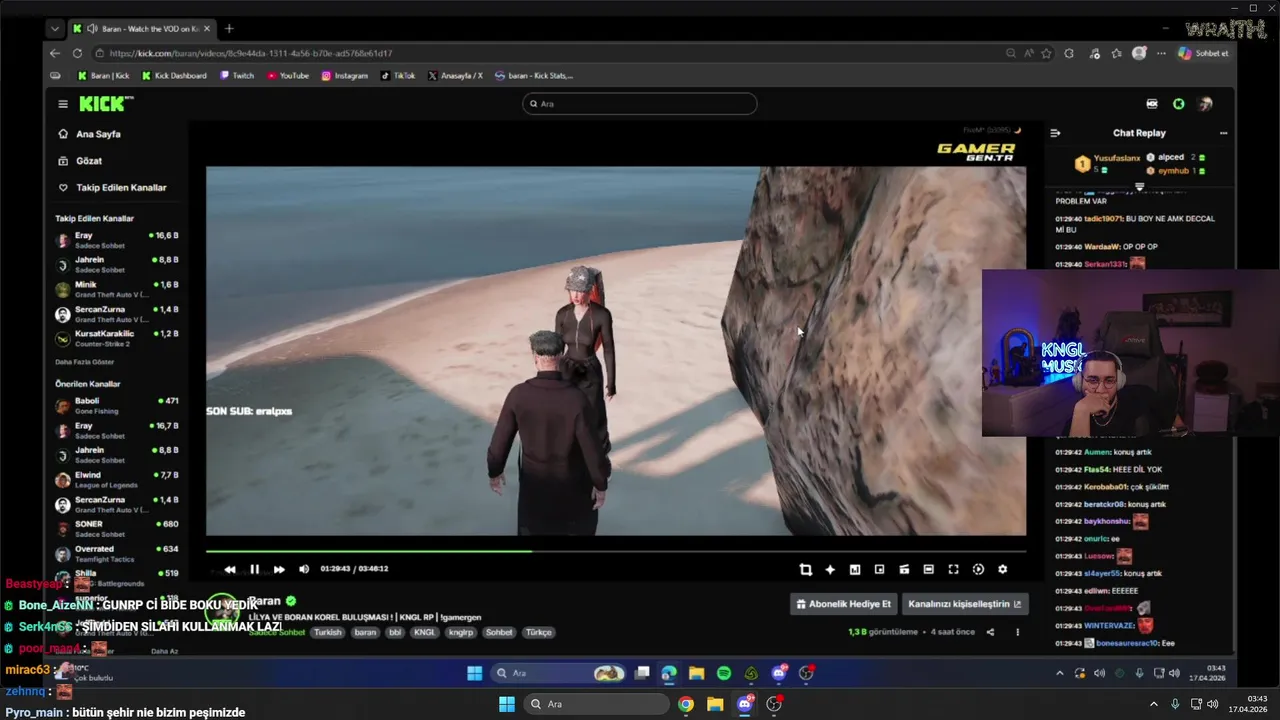Image resolution: width=1280 pixels, height=720 pixels.
Task: Click top gifter Yusufaslanx in chat
Action: [x=1116, y=158]
